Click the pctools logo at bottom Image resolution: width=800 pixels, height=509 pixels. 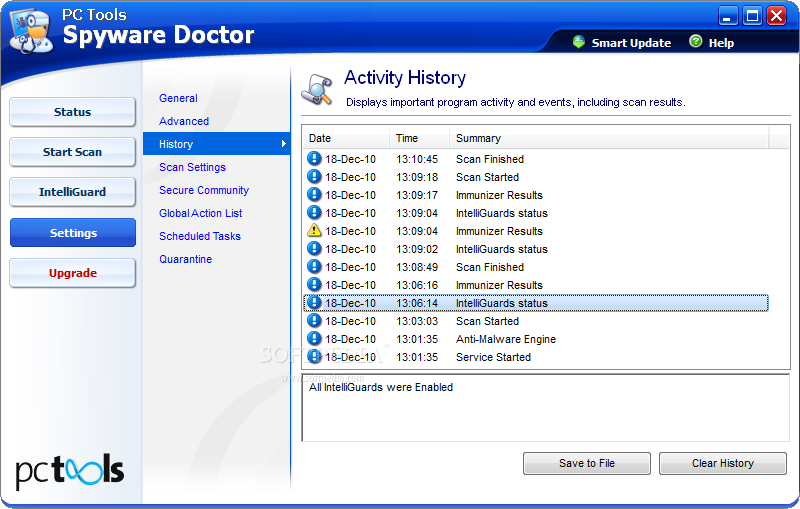click(69, 470)
